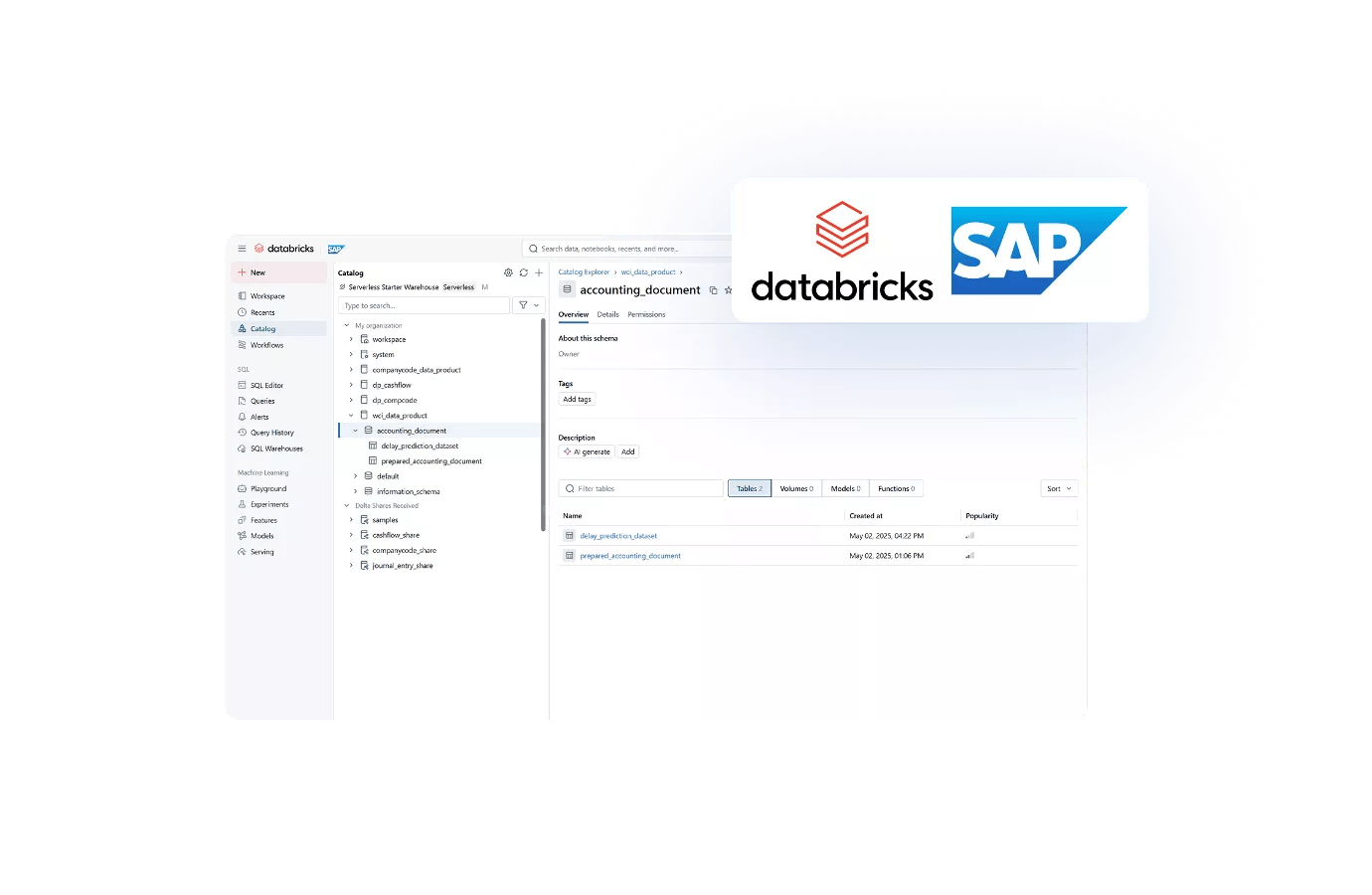Click the Features icon

pos(242,520)
